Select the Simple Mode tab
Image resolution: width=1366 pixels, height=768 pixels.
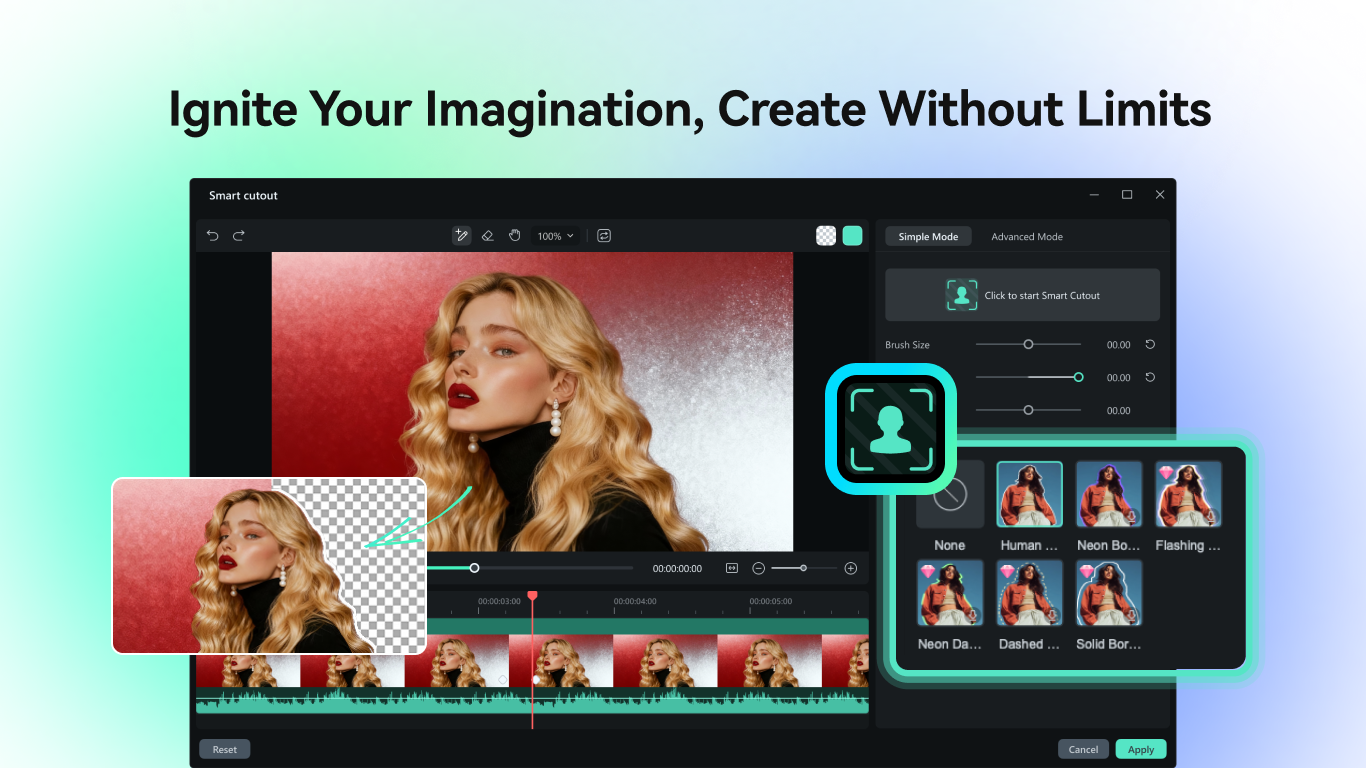coord(928,236)
